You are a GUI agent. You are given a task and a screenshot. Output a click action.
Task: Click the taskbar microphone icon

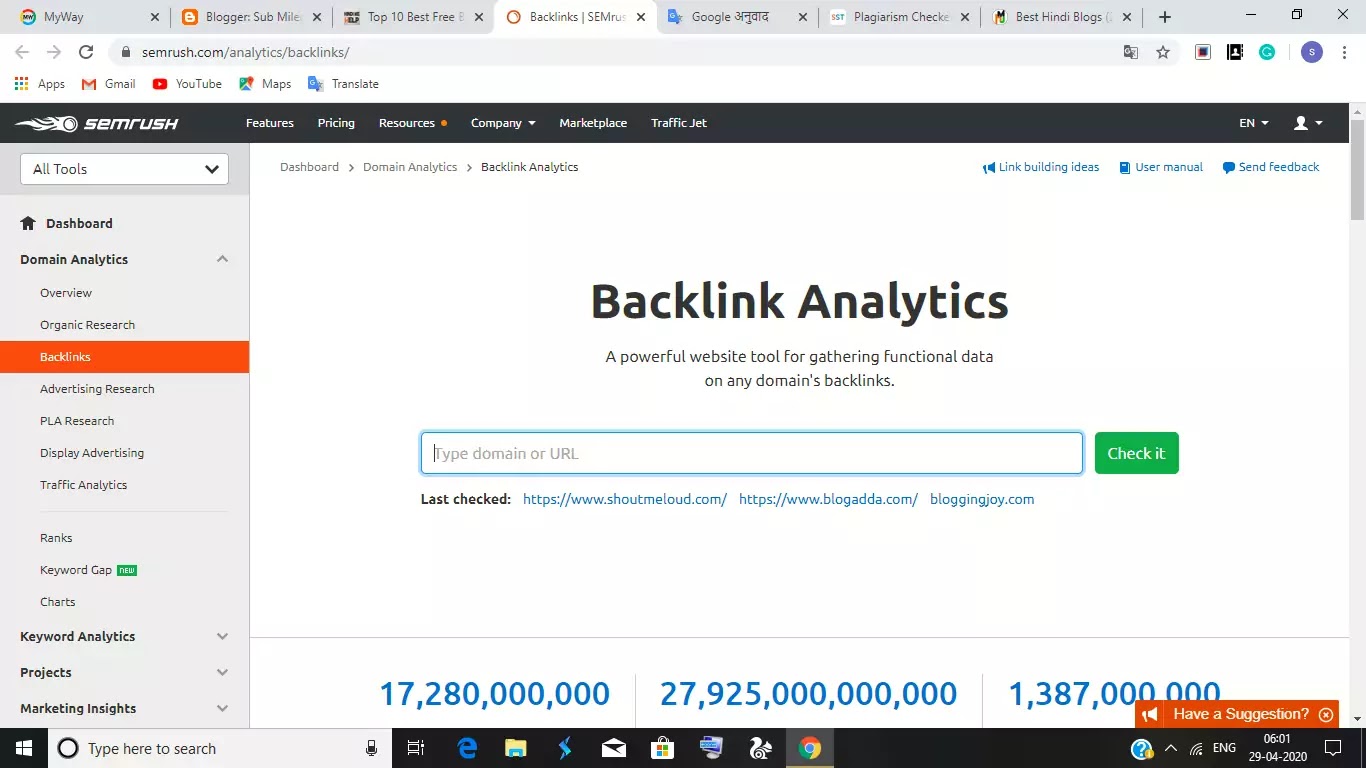[372, 748]
